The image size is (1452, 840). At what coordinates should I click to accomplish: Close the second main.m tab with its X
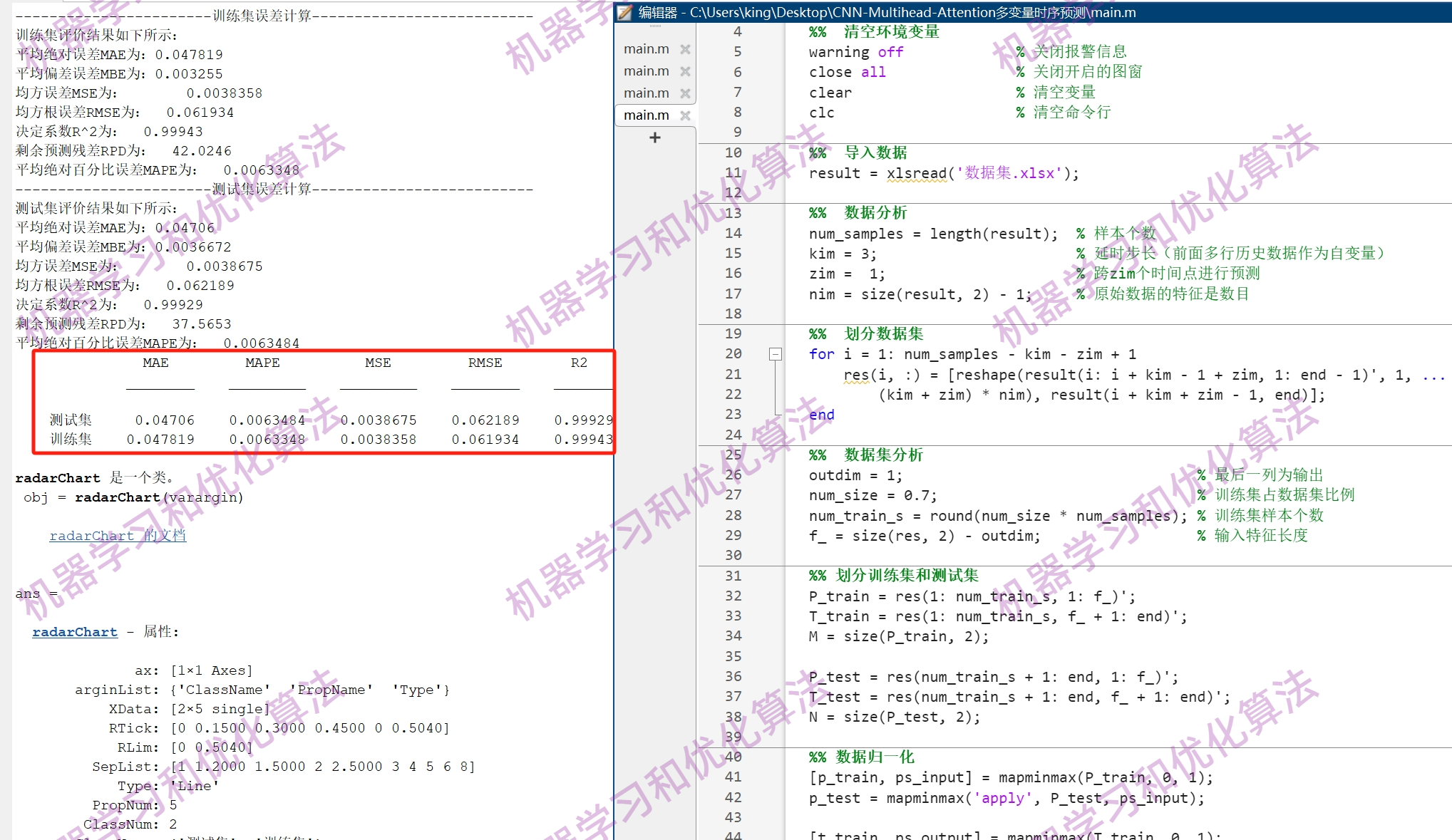click(685, 71)
